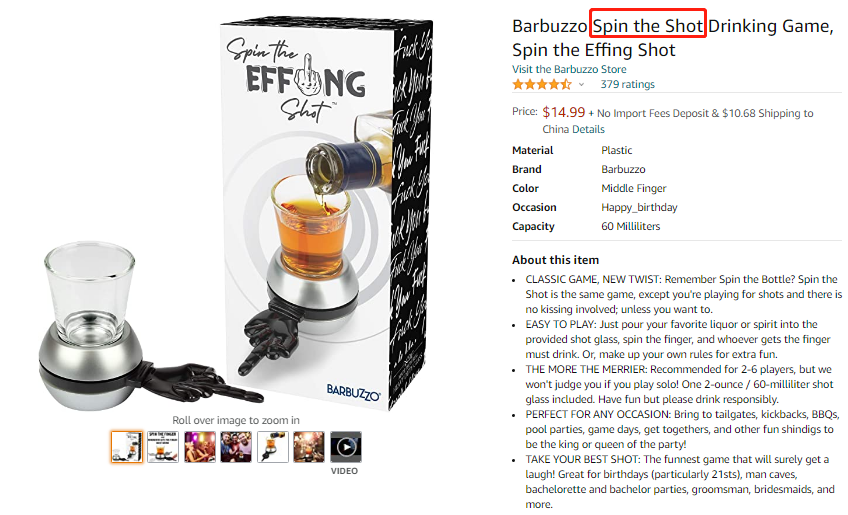This screenshot has height=515, width=848.
Task: Click the $14.99 price
Action: 563,112
